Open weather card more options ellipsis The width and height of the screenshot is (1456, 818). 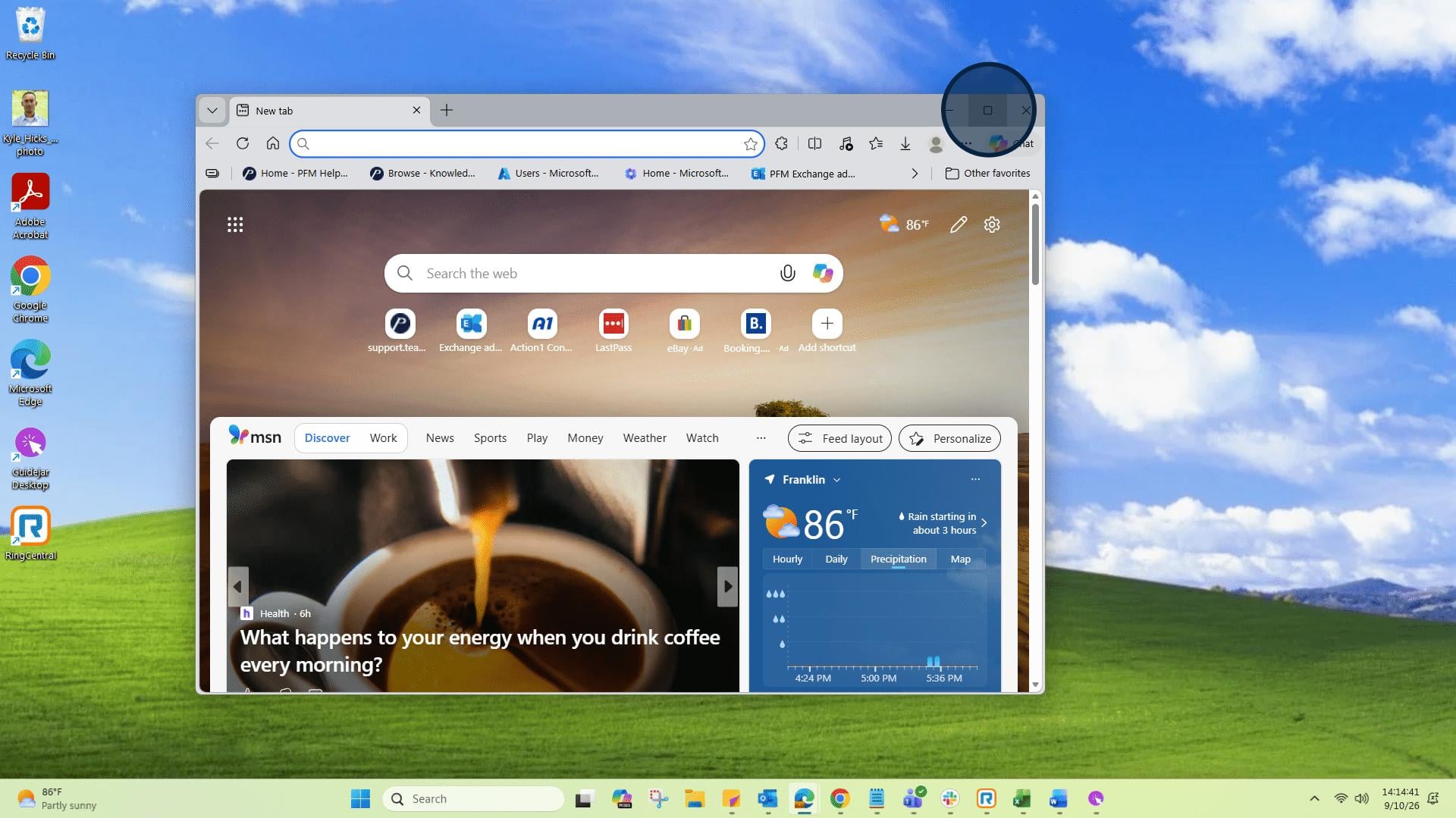coord(975,479)
